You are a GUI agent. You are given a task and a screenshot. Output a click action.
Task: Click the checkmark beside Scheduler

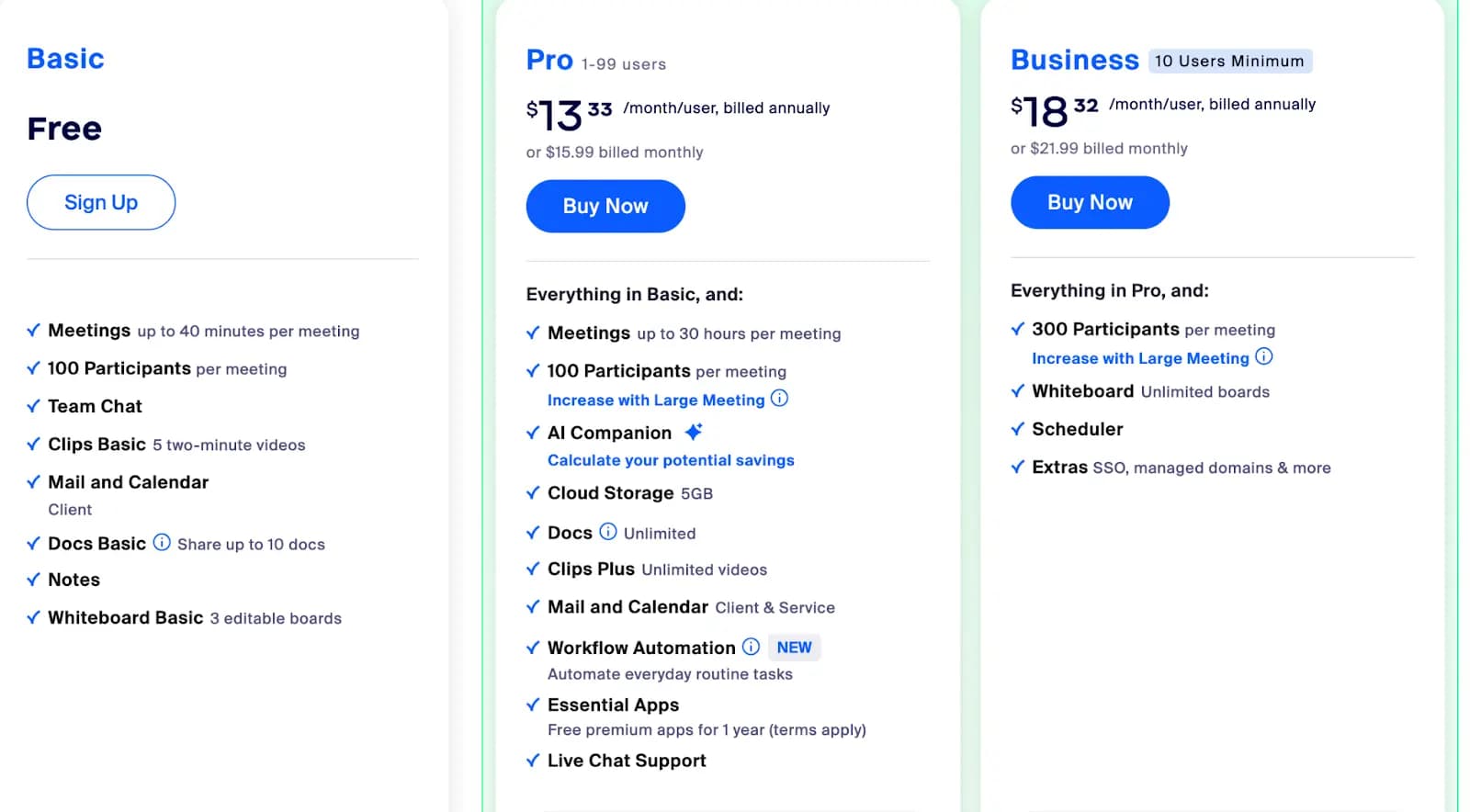pos(1018,428)
